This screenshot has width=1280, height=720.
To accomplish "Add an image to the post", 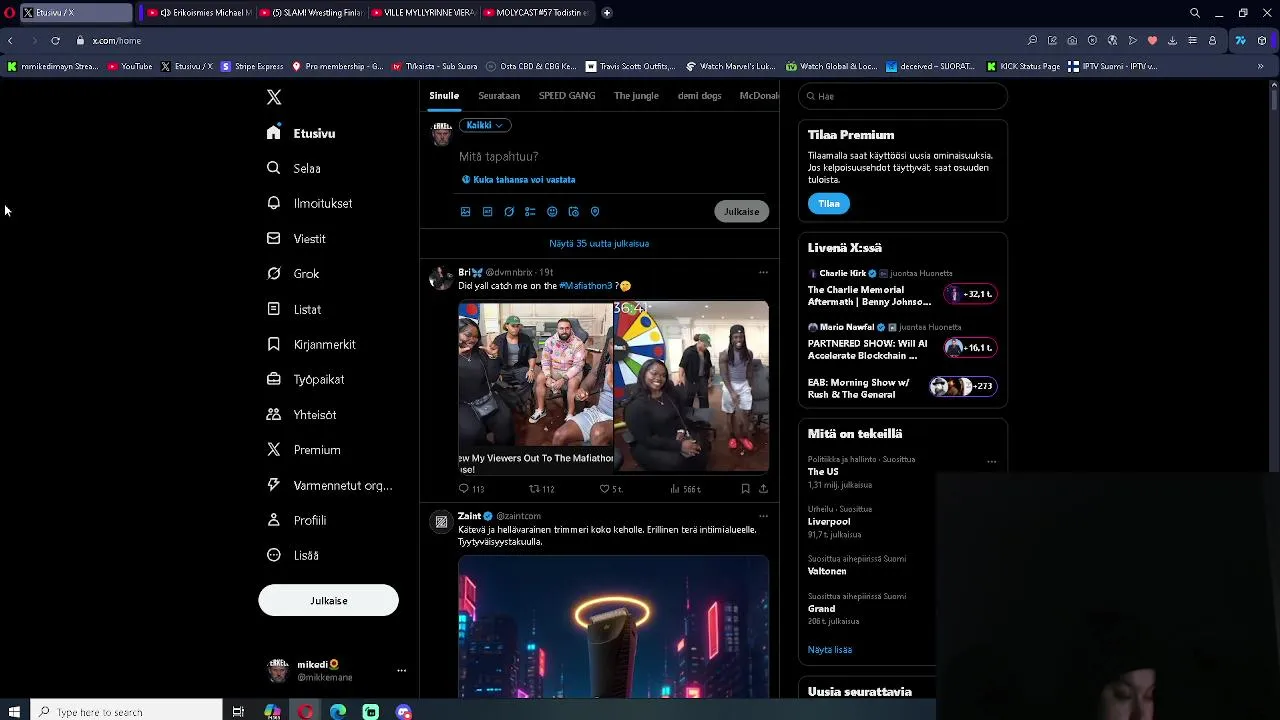I will click(465, 212).
